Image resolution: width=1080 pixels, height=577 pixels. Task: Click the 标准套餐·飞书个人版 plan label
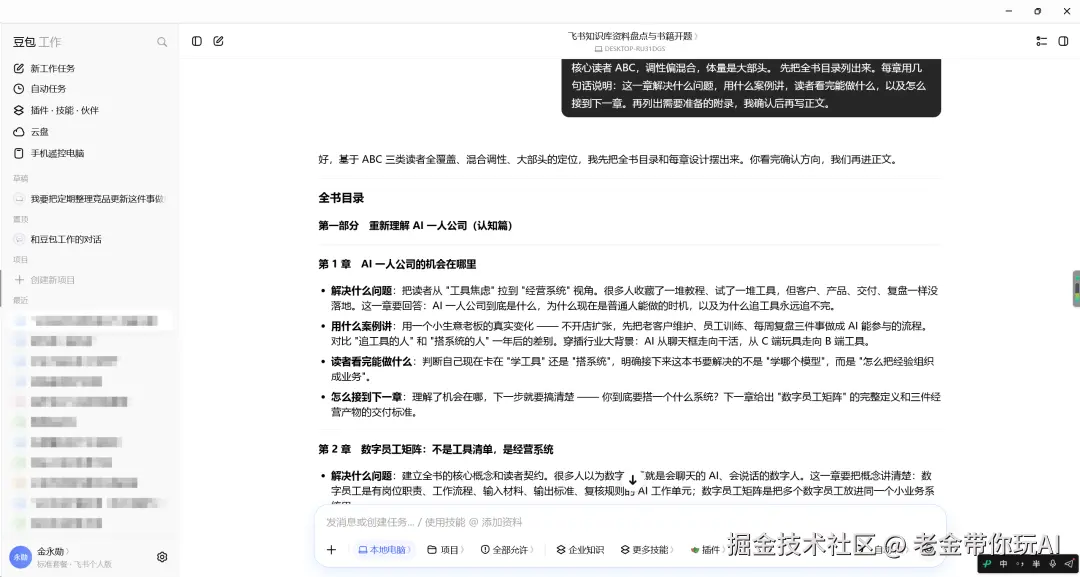pos(74,564)
